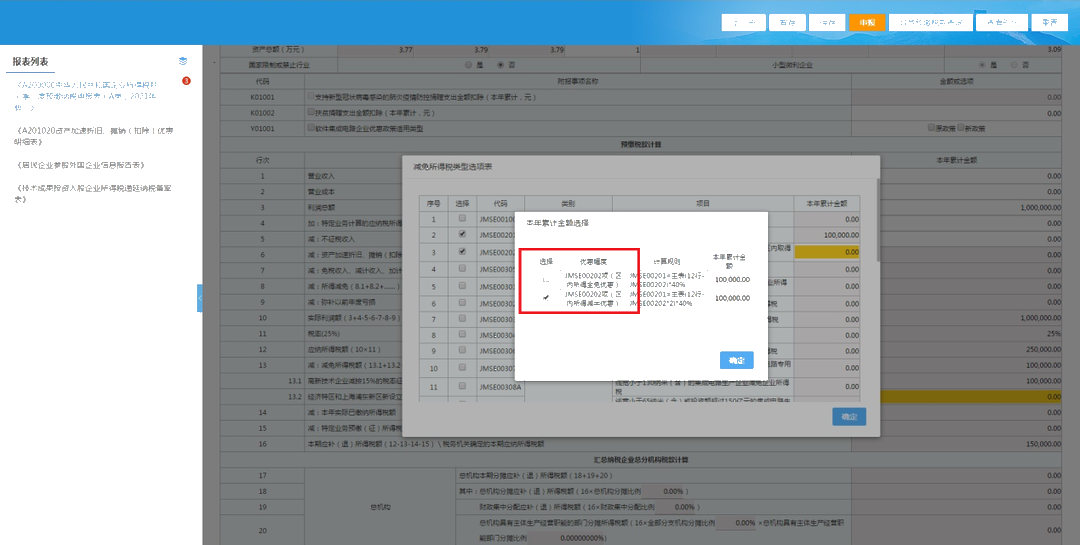
Task: Select the unchecked 全免优惠 option in popup
Action: point(546,279)
